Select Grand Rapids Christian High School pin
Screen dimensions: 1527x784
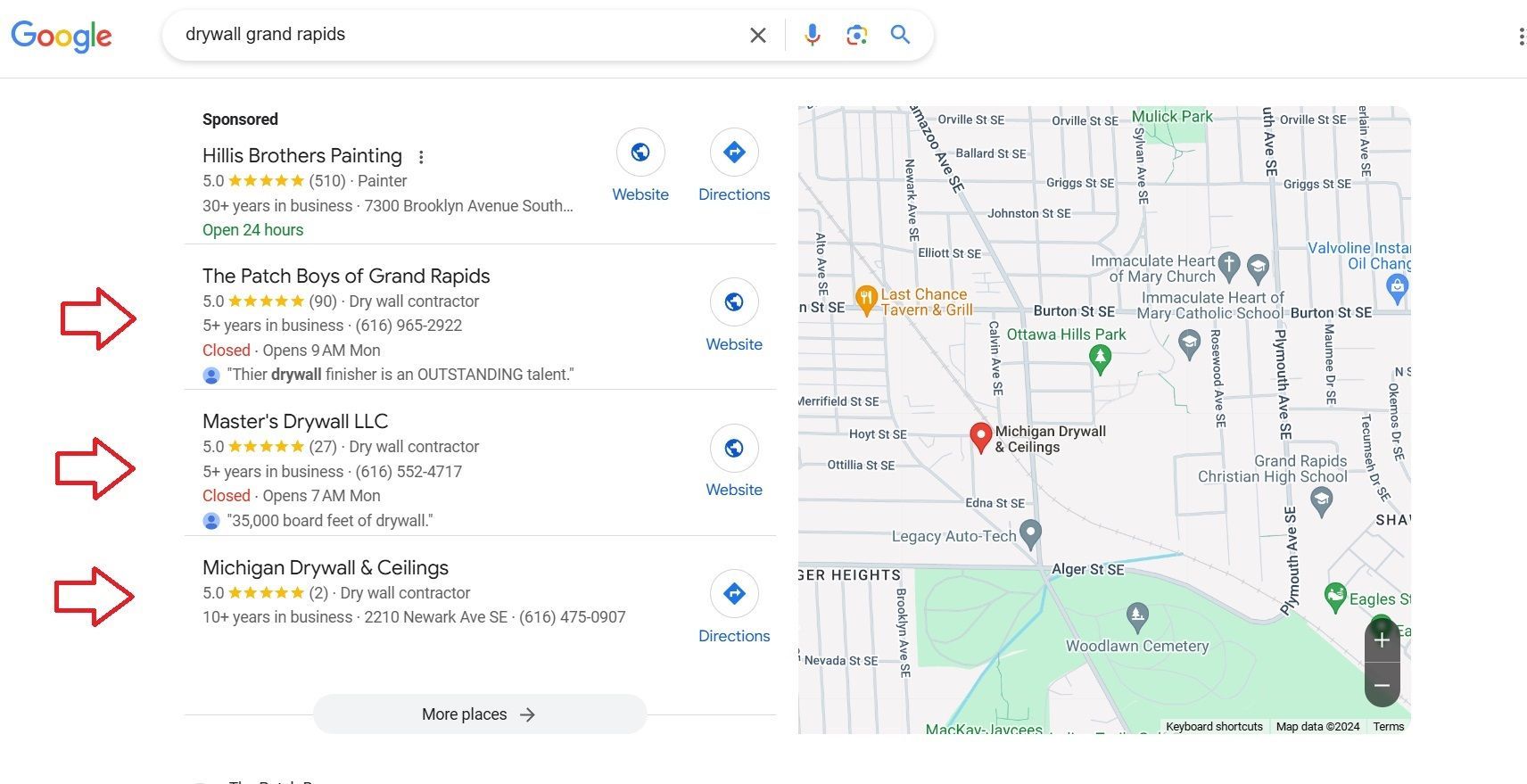pyautogui.click(x=1321, y=502)
